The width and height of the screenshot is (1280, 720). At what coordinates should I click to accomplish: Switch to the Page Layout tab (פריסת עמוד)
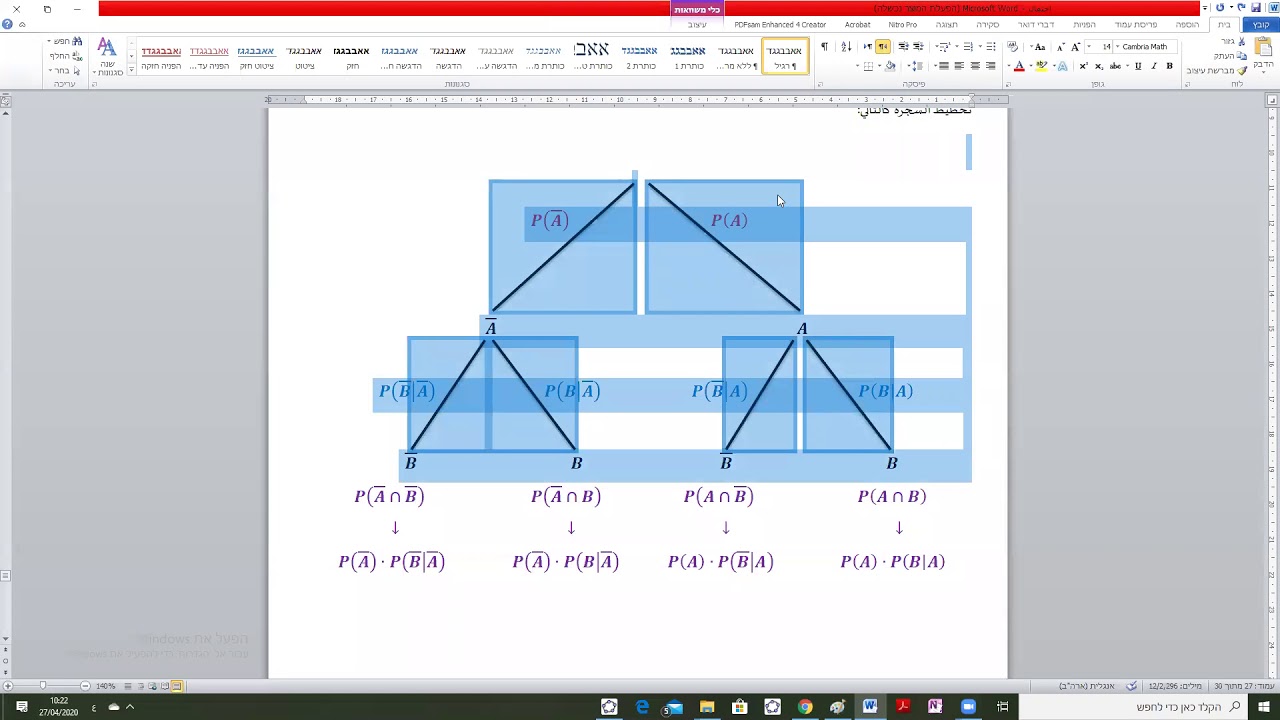(1136, 24)
